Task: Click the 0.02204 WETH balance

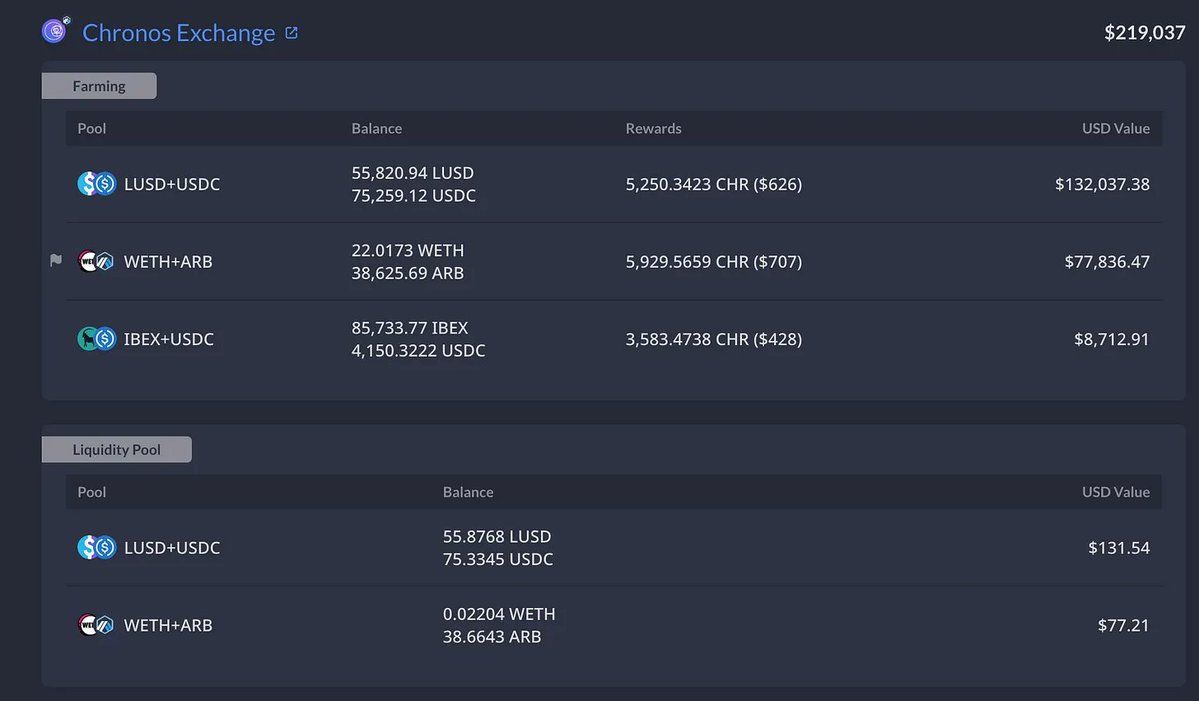Action: point(499,614)
